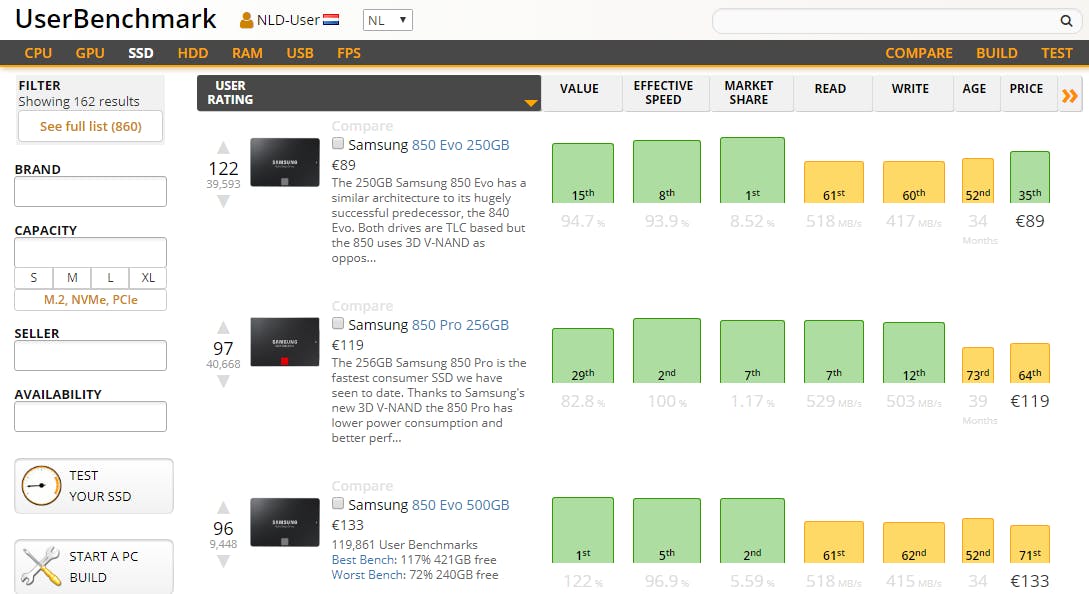Viewport: 1089px width, 594px height.
Task: Focus the Brand filter field
Action: (90, 191)
